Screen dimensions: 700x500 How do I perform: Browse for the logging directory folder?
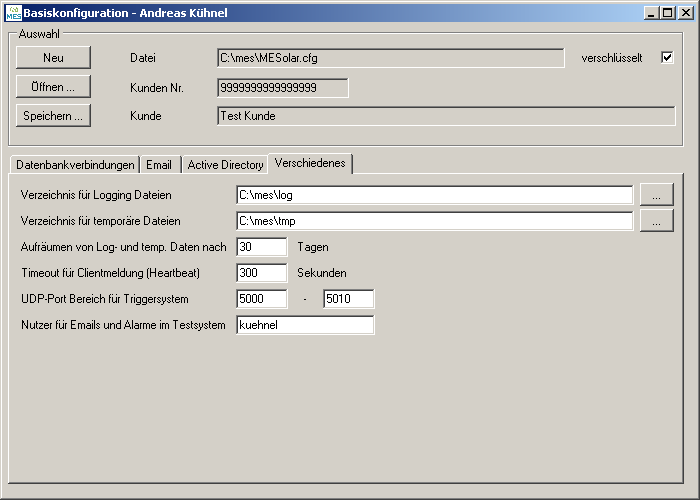click(x=656, y=195)
